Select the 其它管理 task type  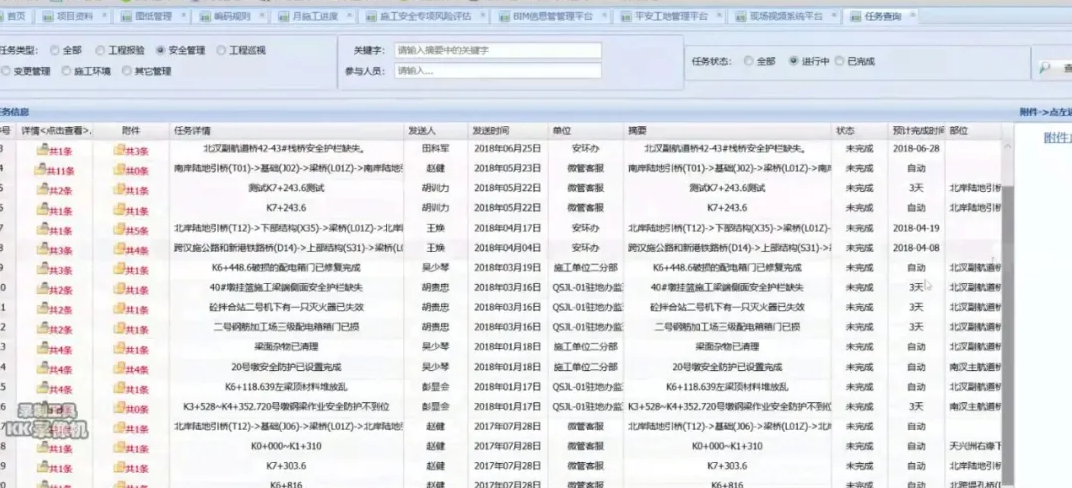click(126, 70)
